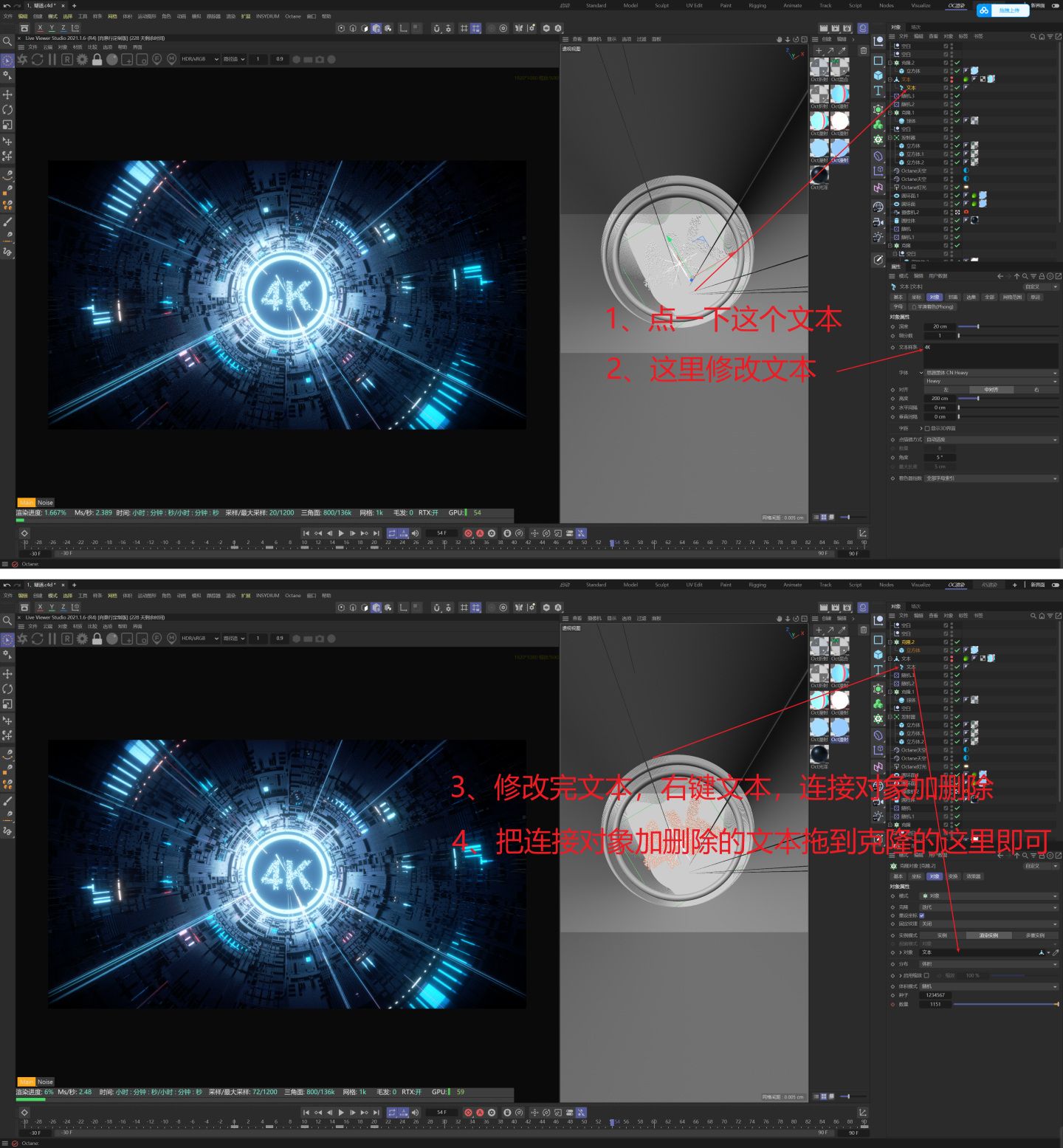The image size is (1063, 1148).
Task: Open the 克隆 迭代 dropdown in cloner attributes
Action: click(x=989, y=907)
